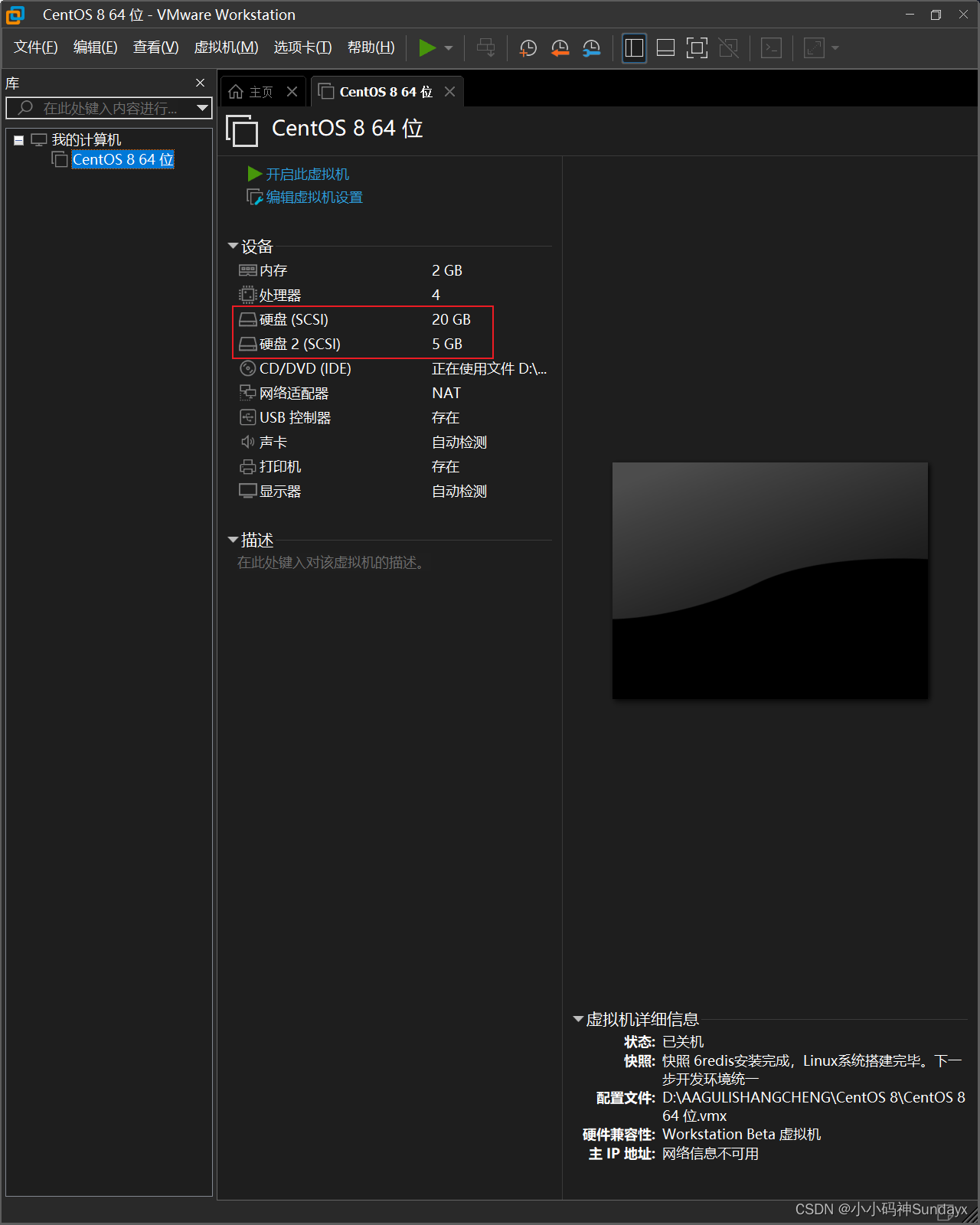Click the 硬盘 2 (SCSI) disk icon
Image resolution: width=980 pixels, height=1225 pixels.
coord(247,344)
